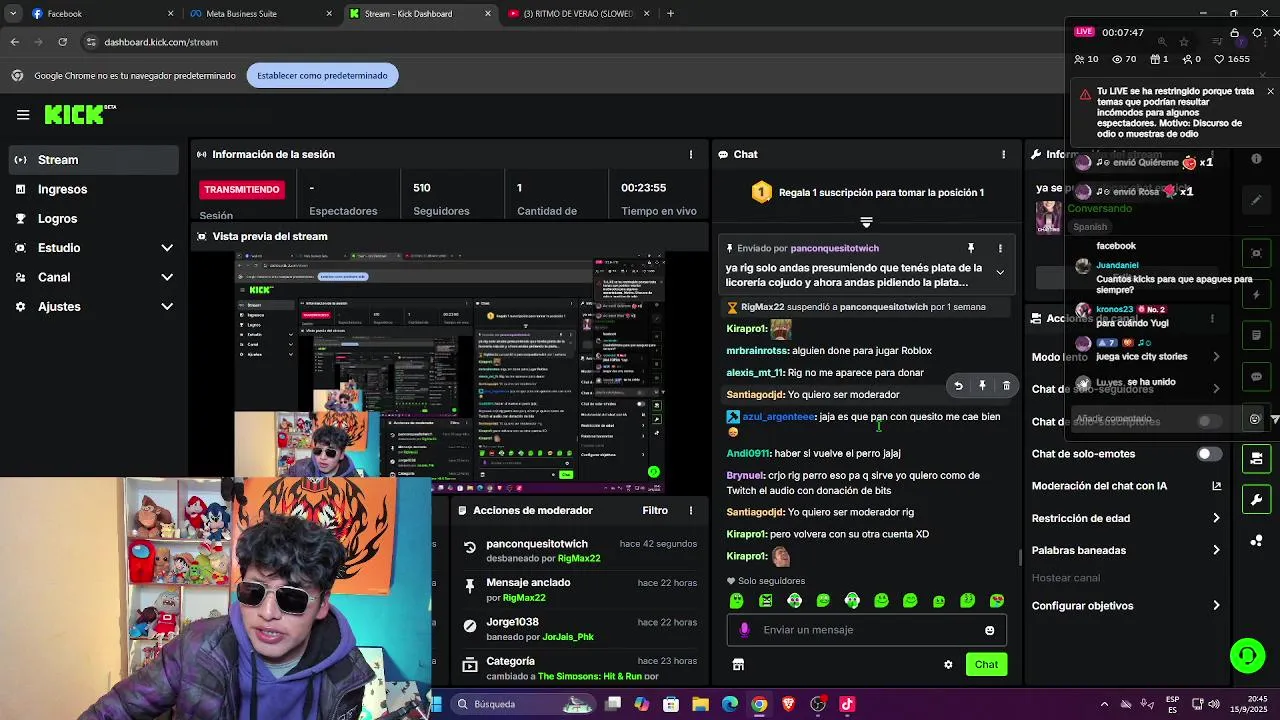
Task: Click the Enviar un mensaje field
Action: [865, 630]
